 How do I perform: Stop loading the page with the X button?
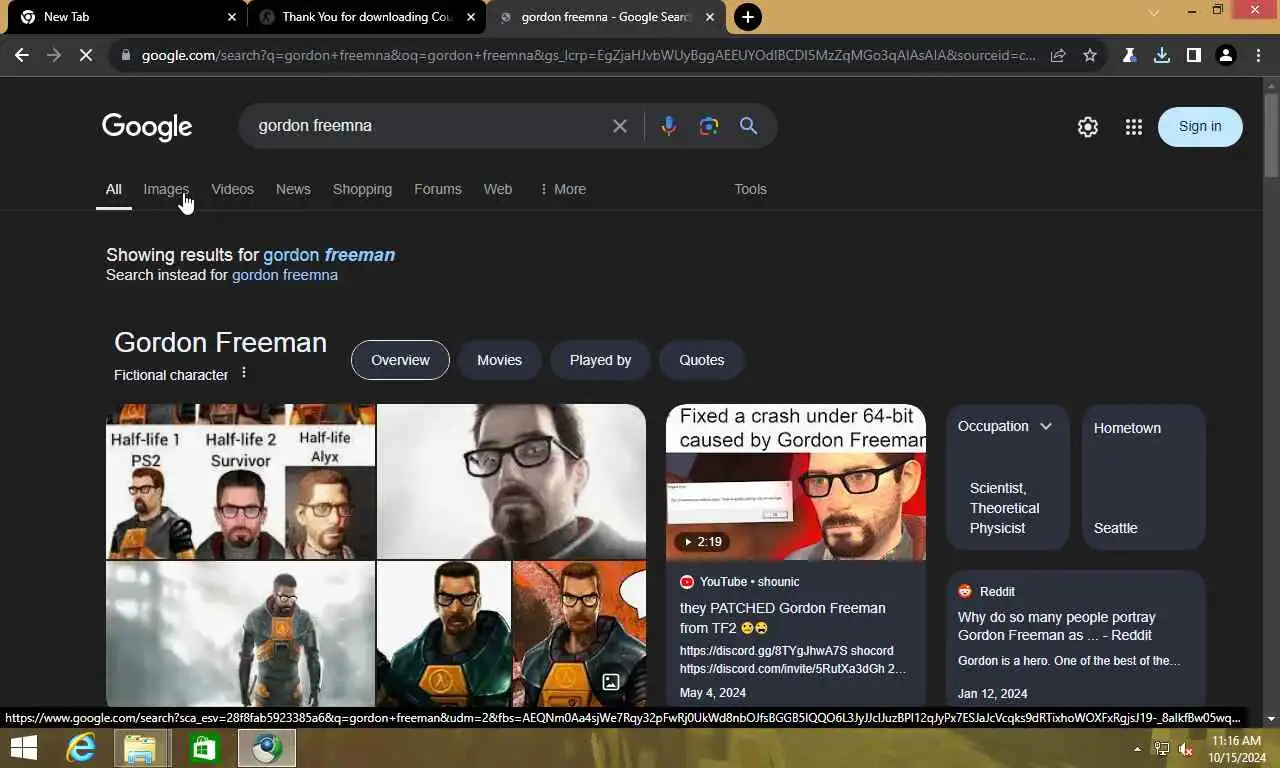(x=86, y=55)
